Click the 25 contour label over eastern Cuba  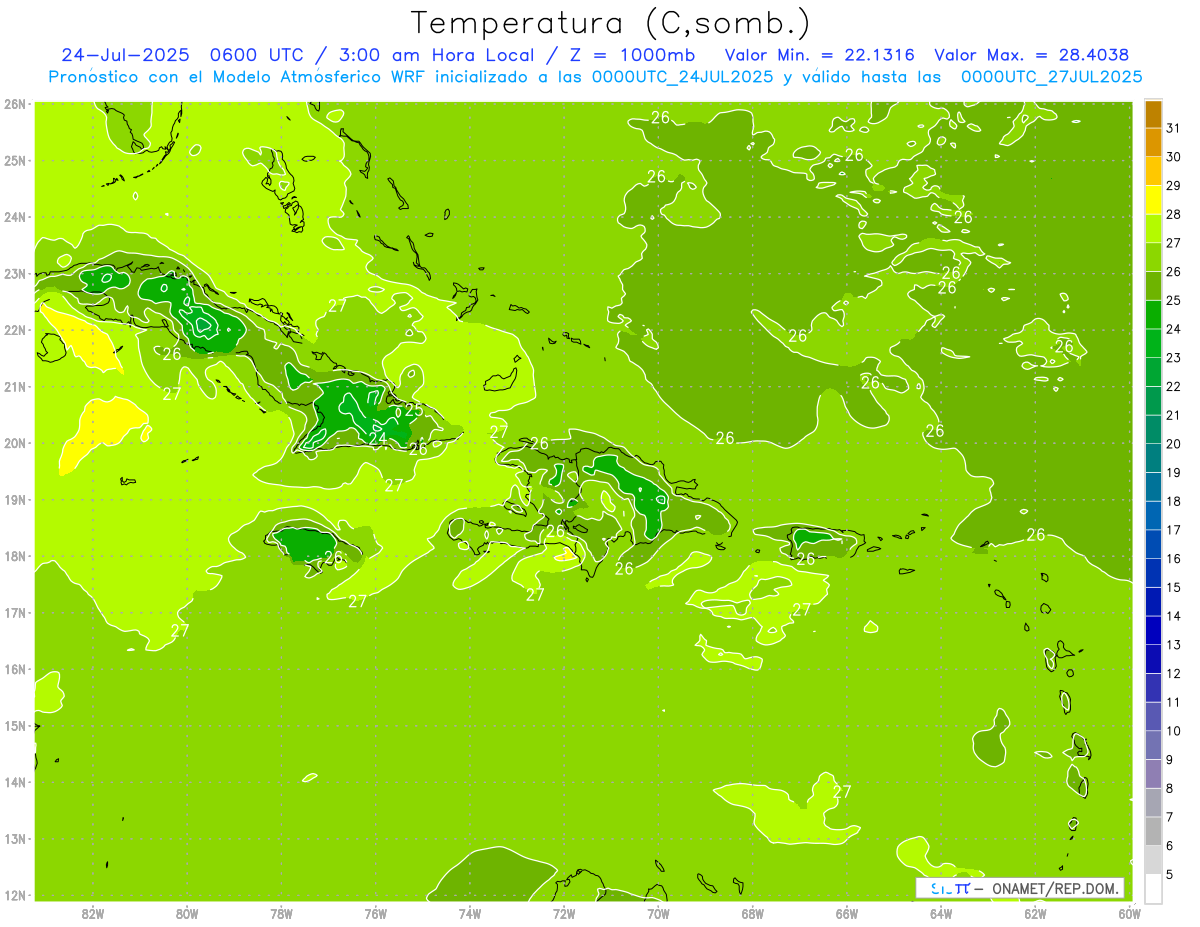click(413, 409)
